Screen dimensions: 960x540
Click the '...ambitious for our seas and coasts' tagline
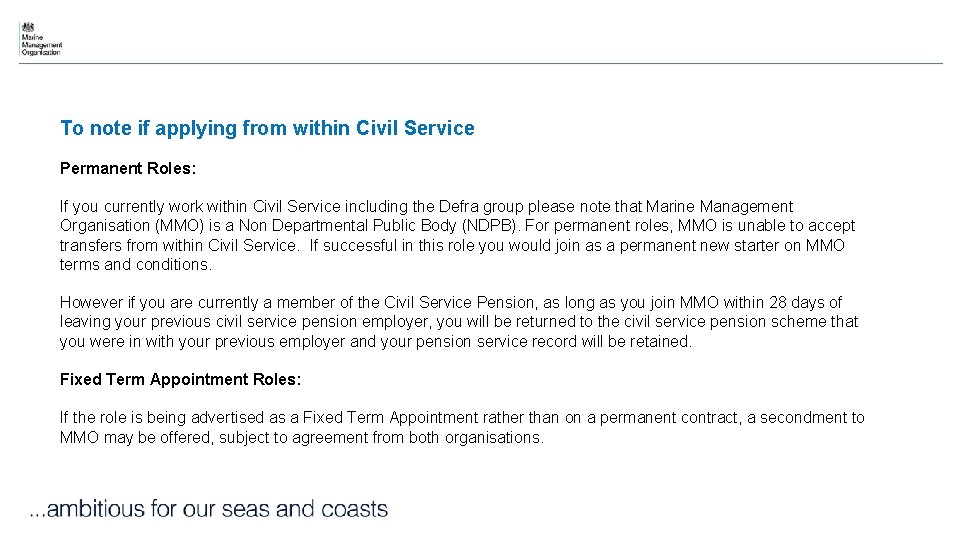coord(208,509)
